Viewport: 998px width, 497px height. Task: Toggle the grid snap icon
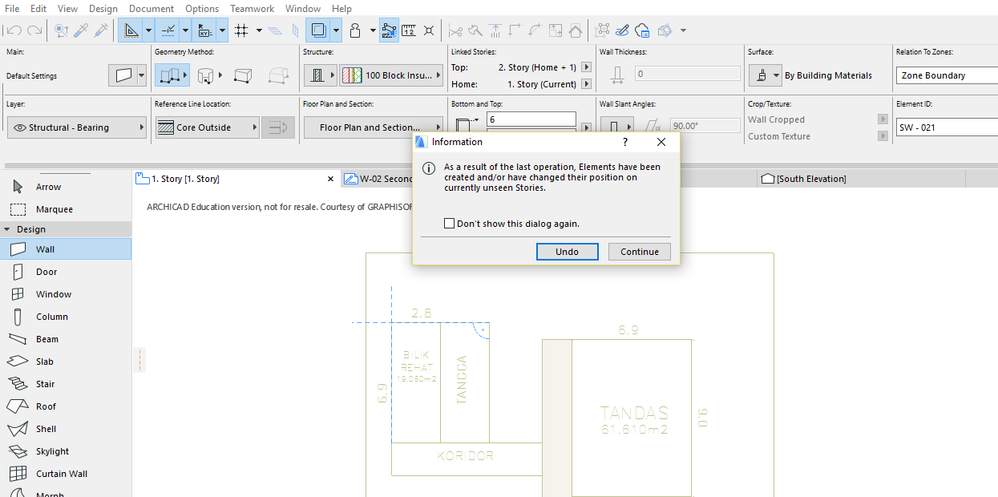(241, 30)
